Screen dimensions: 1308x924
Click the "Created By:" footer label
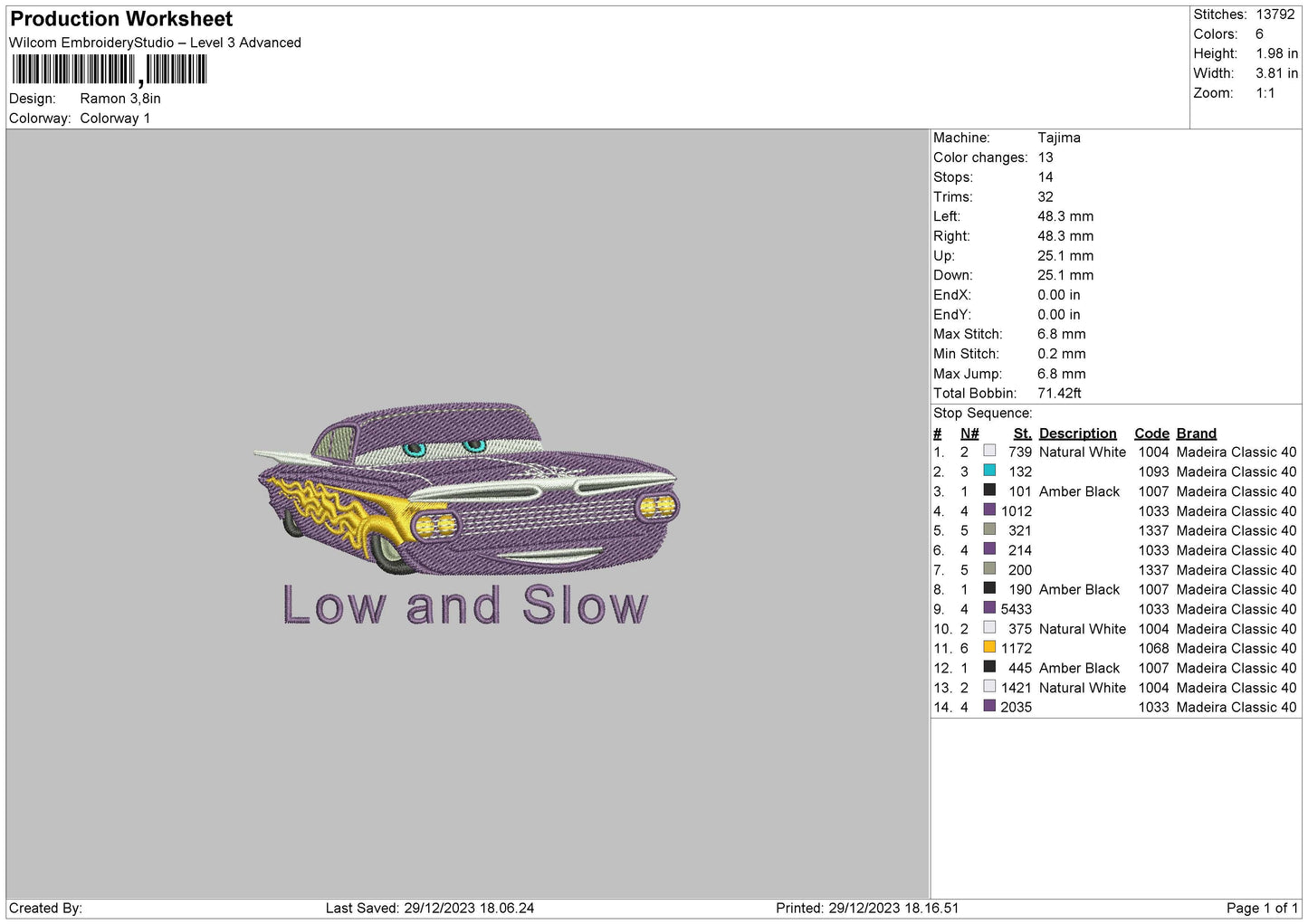[45, 909]
